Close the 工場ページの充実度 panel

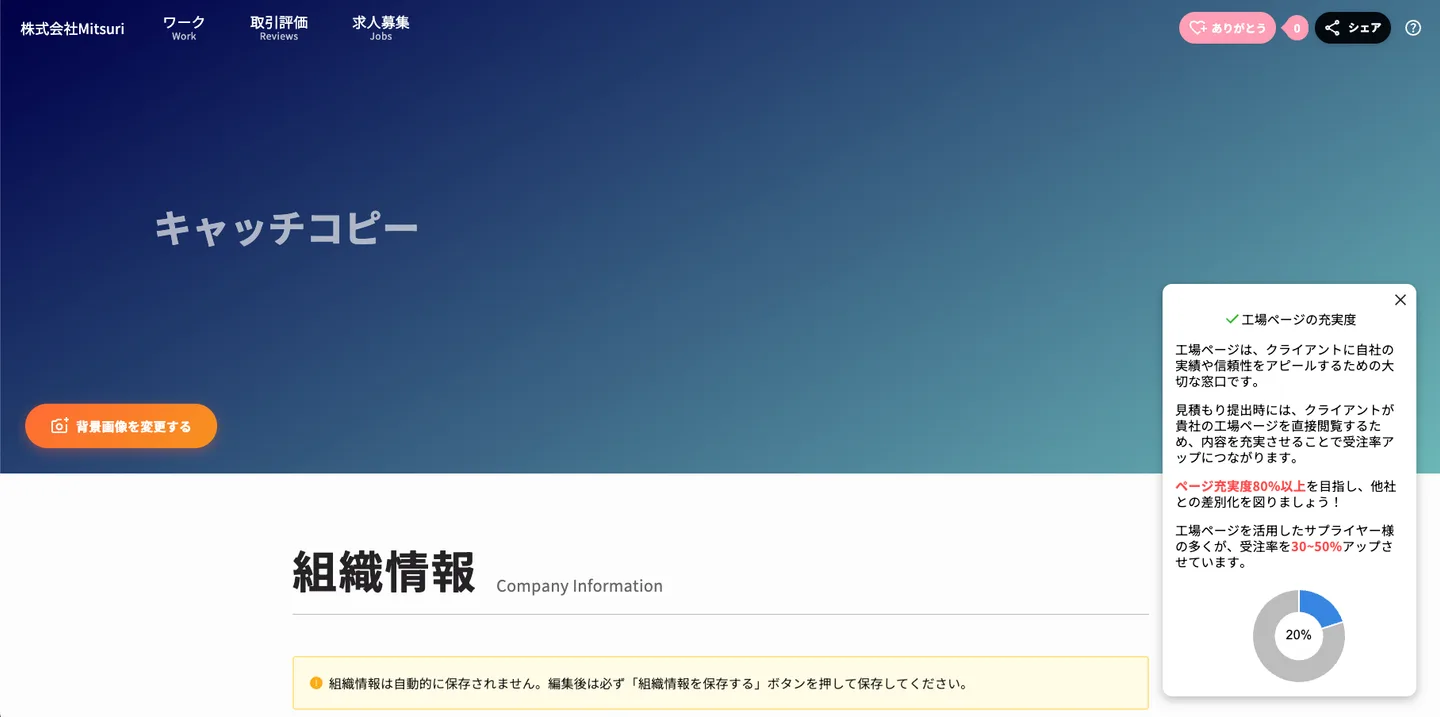pyautogui.click(x=1400, y=300)
